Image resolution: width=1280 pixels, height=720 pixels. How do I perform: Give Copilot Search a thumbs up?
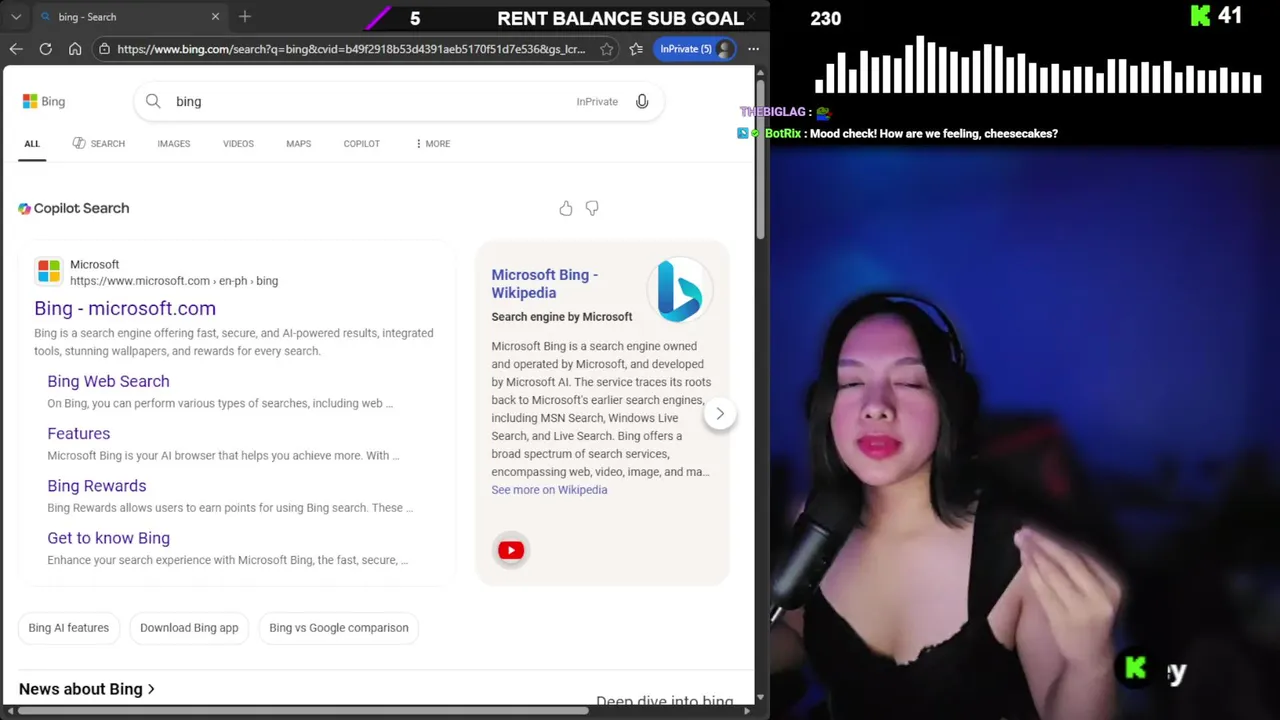click(x=566, y=208)
